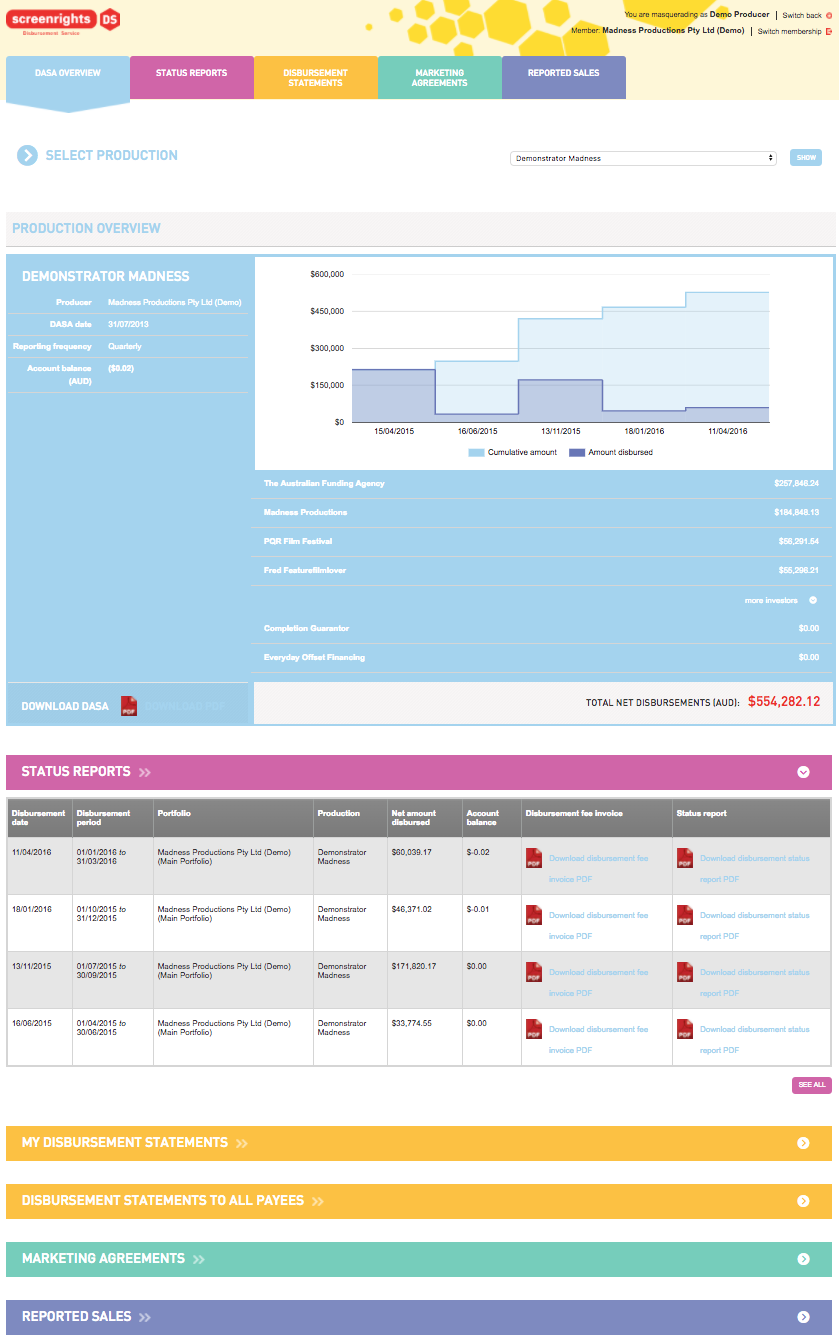Click the My Disbursement Statements heading
Viewport: 839px width, 1342px height.
click(x=125, y=1143)
